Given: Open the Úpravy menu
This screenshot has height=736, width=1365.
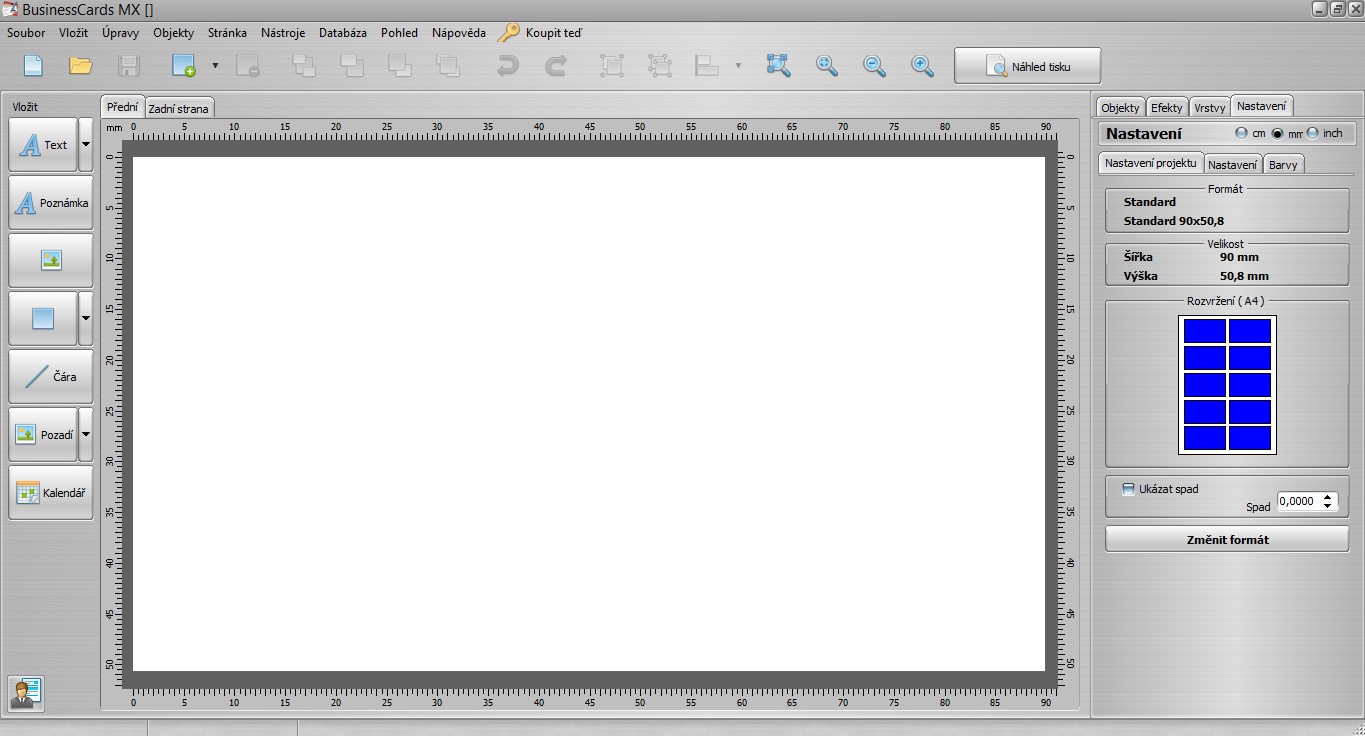Looking at the screenshot, I should click(120, 33).
